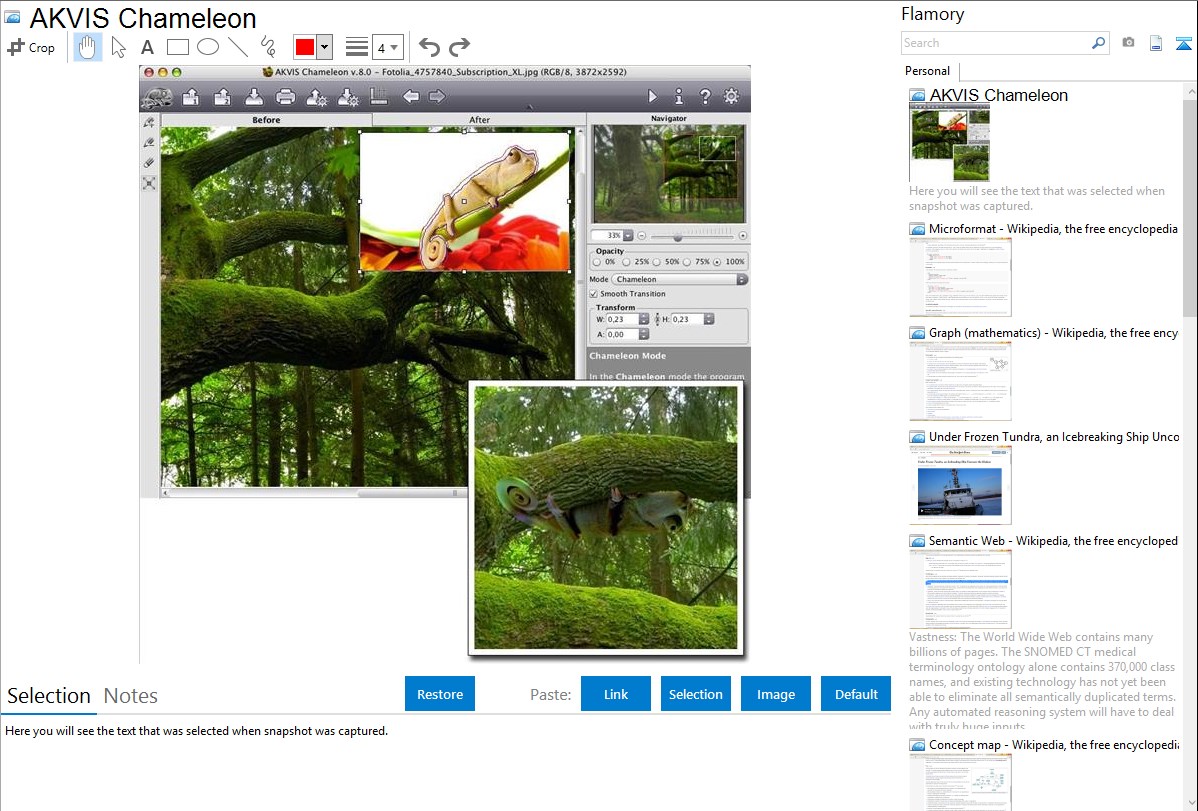Open the Selection tab
This screenshot has width=1198, height=811.
pyautogui.click(x=49, y=696)
